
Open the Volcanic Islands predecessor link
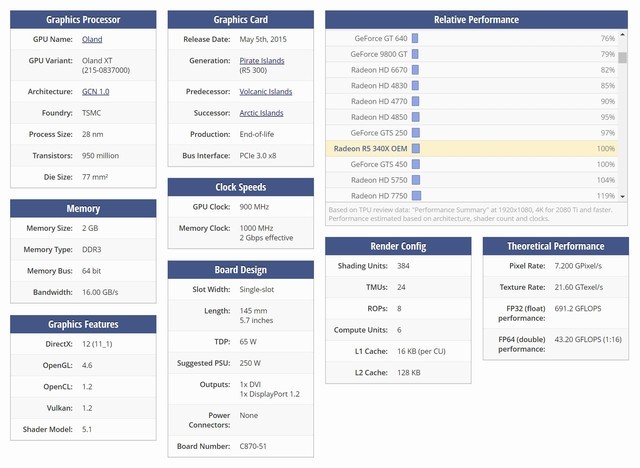tap(266, 91)
